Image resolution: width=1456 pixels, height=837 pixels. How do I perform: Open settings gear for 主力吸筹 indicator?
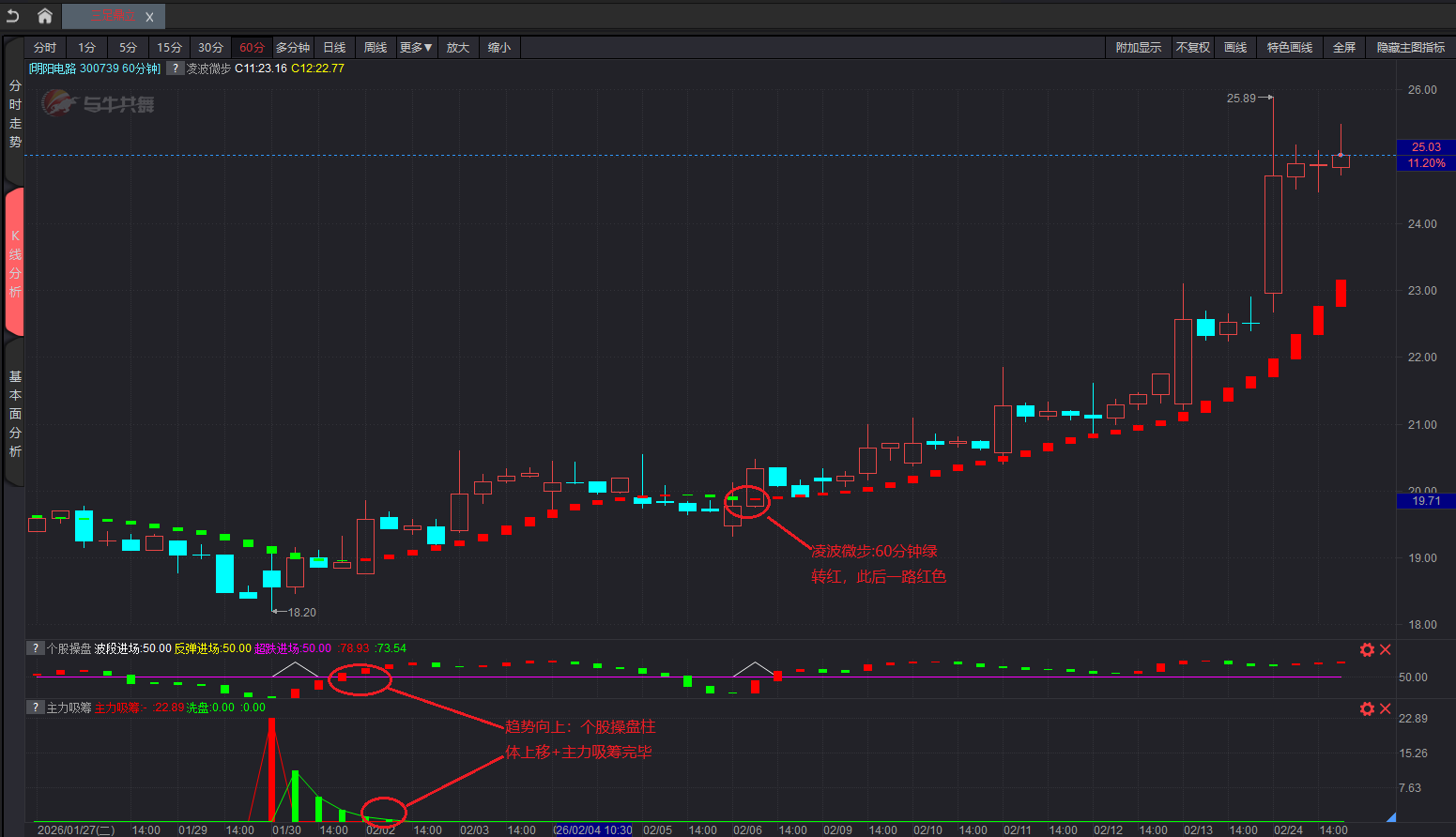pos(1367,708)
